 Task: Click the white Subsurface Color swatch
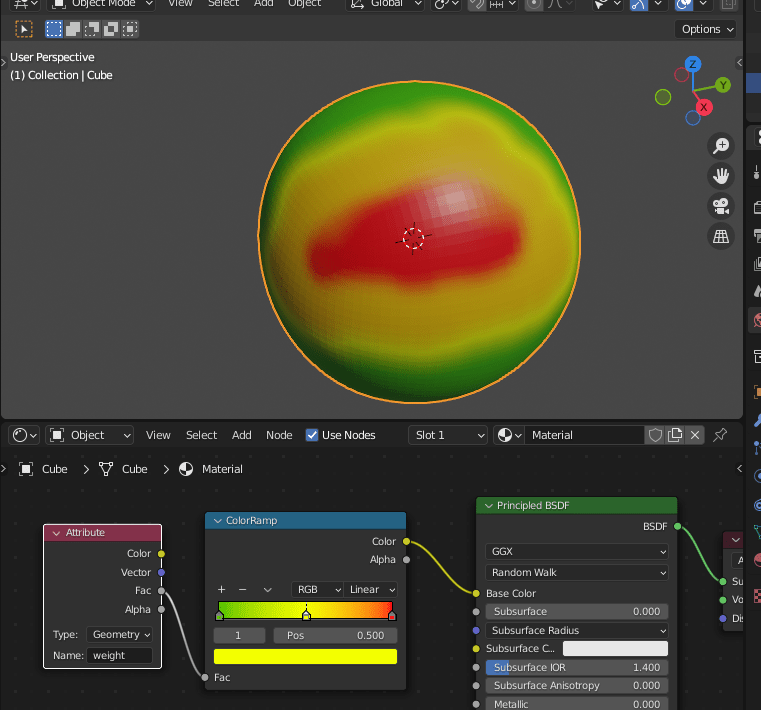pos(615,648)
